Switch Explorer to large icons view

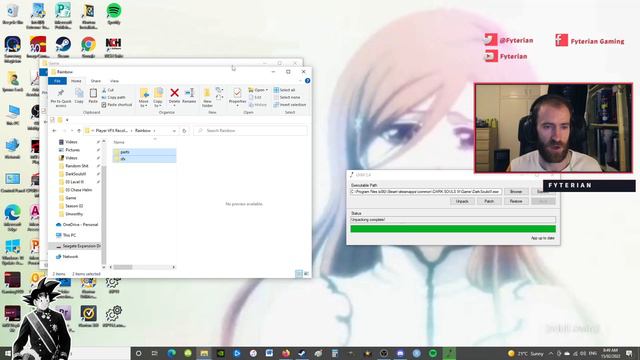tap(306, 273)
